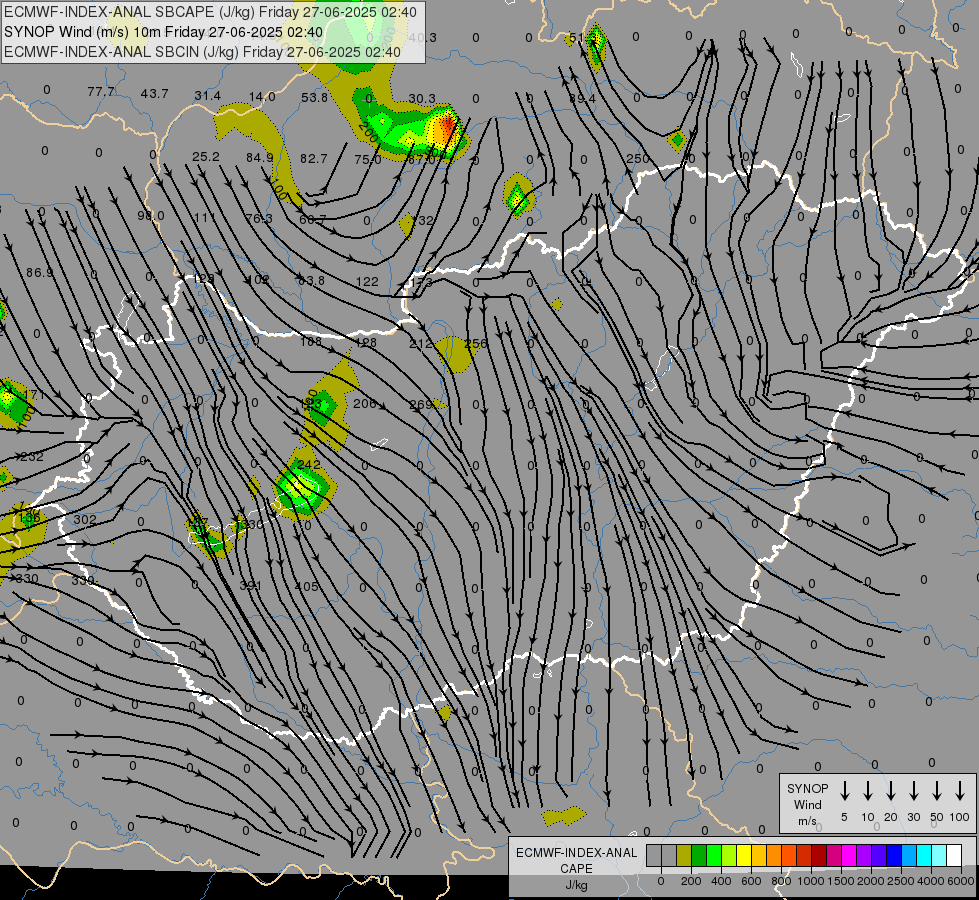Viewport: 979px width, 900px height.
Task: Click the map value 98.0
Action: [x=150, y=215]
